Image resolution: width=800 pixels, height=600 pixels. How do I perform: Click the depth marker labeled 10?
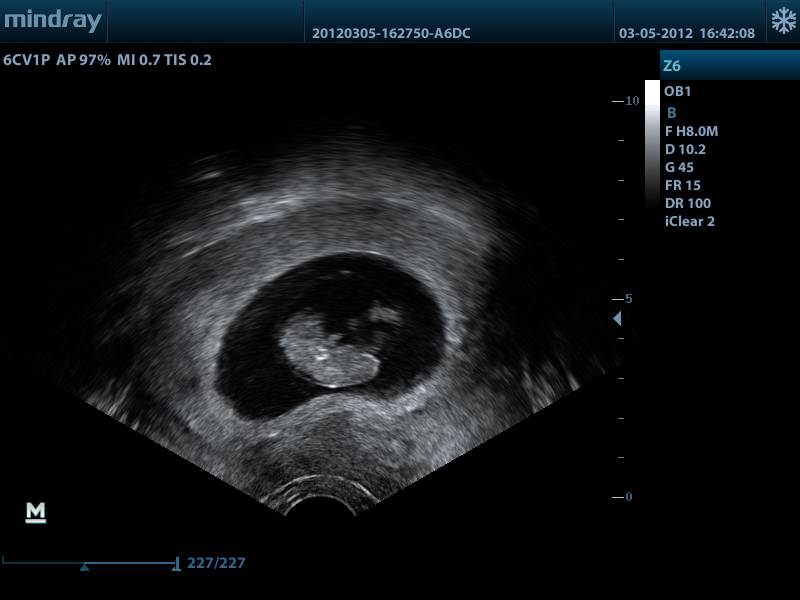(630, 101)
